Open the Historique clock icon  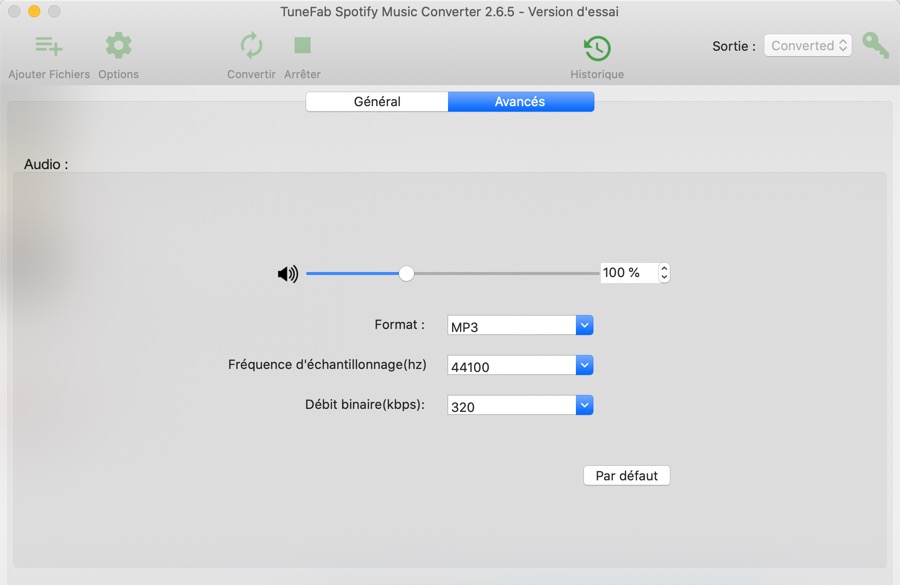(597, 48)
